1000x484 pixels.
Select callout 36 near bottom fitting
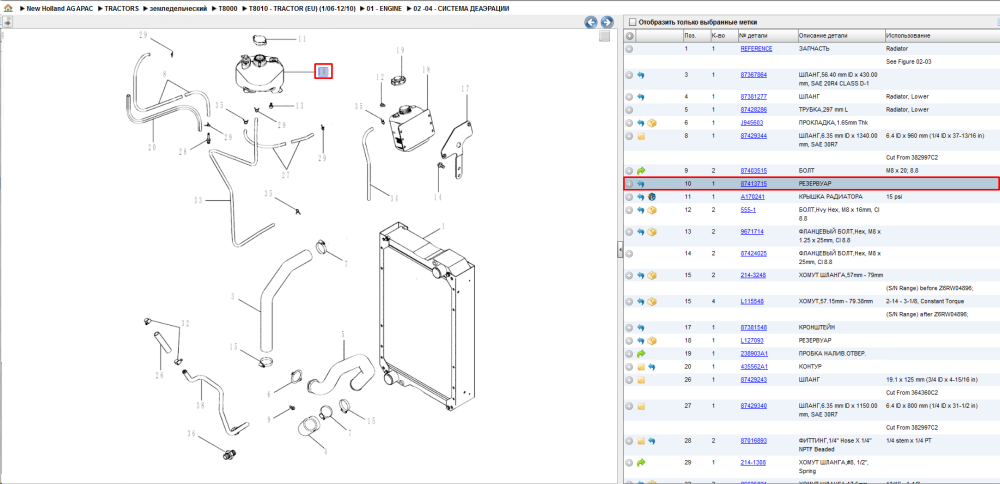pyautogui.click(x=191, y=434)
